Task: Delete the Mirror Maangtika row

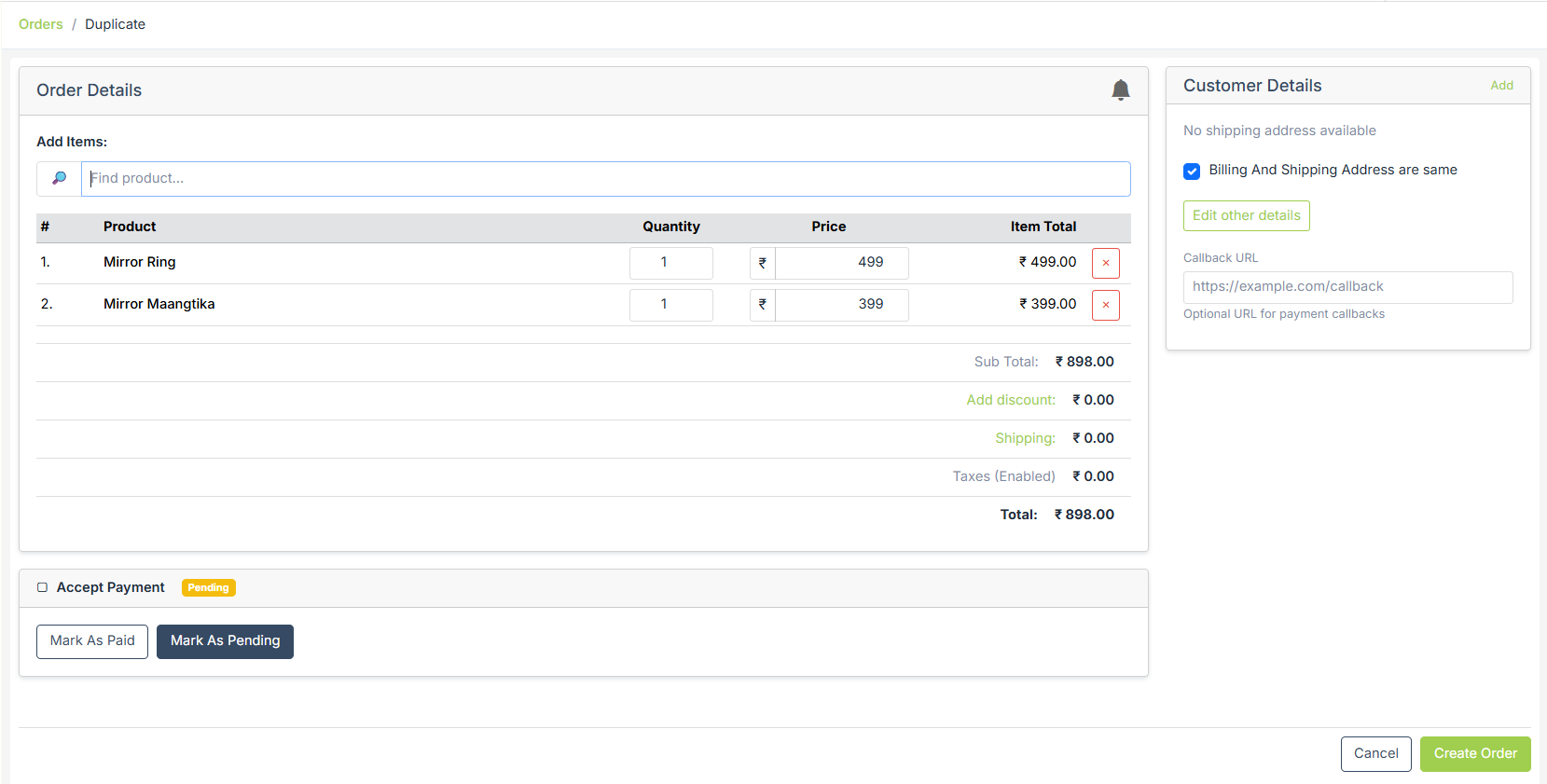Action: [x=1105, y=305]
